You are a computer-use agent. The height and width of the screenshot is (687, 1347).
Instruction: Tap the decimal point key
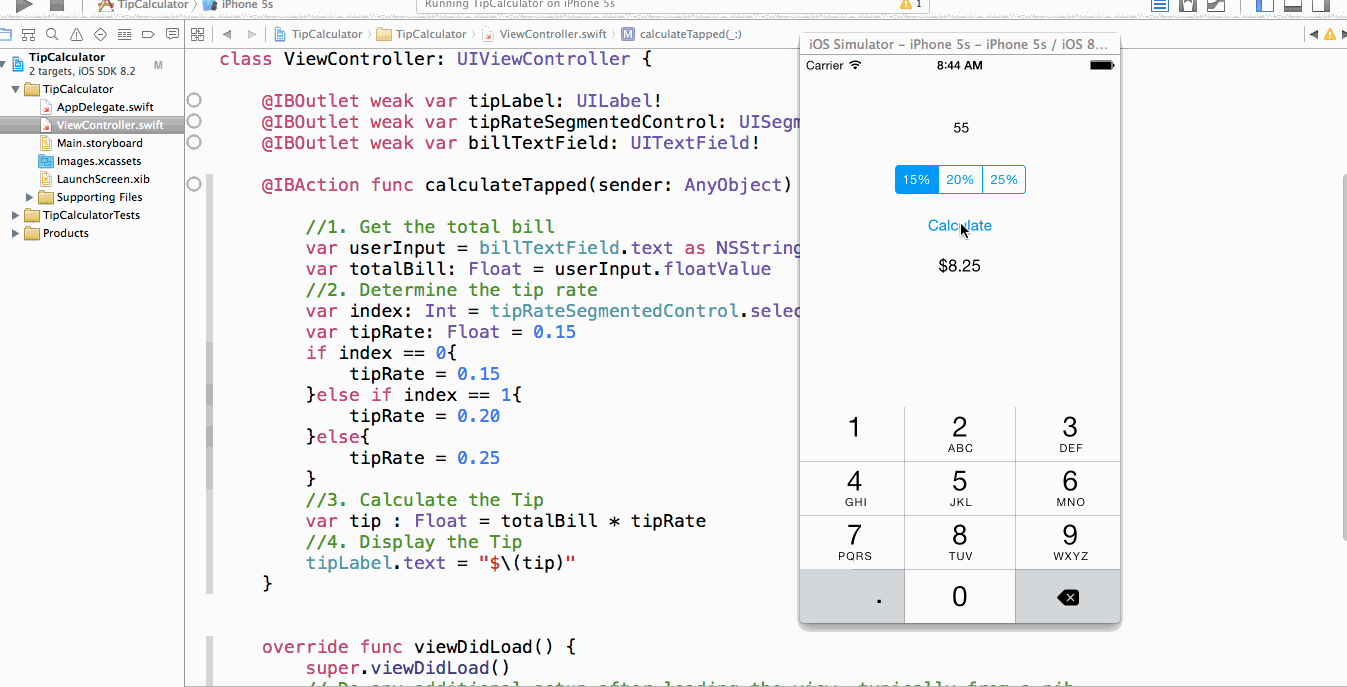click(x=853, y=597)
